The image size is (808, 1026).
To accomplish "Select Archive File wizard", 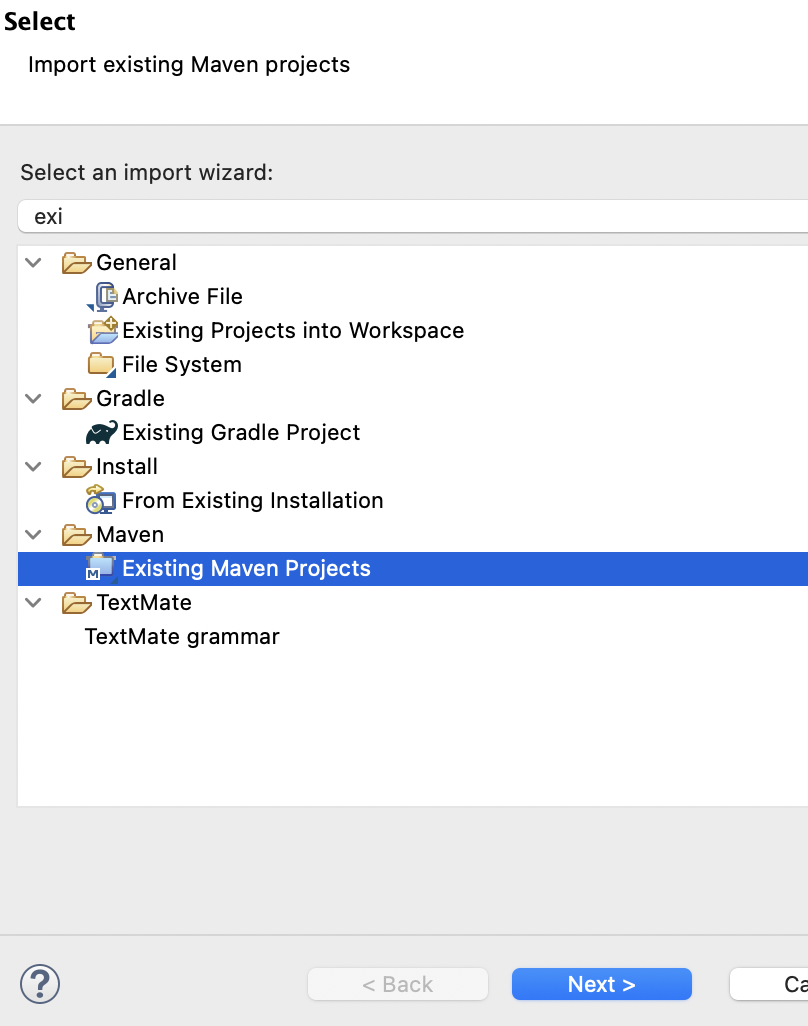I will pos(183,297).
